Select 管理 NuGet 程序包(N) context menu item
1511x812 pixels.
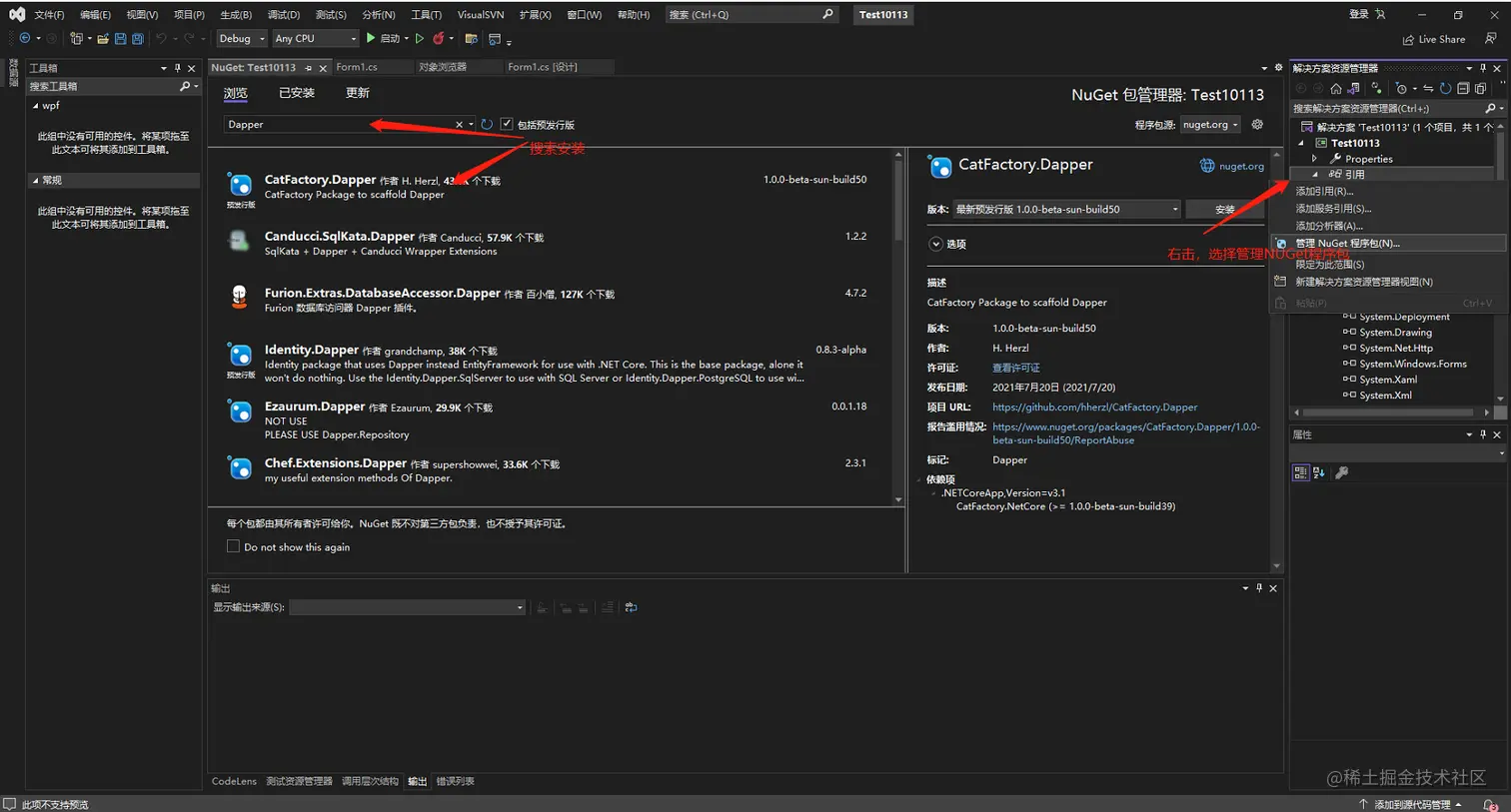coord(1388,243)
